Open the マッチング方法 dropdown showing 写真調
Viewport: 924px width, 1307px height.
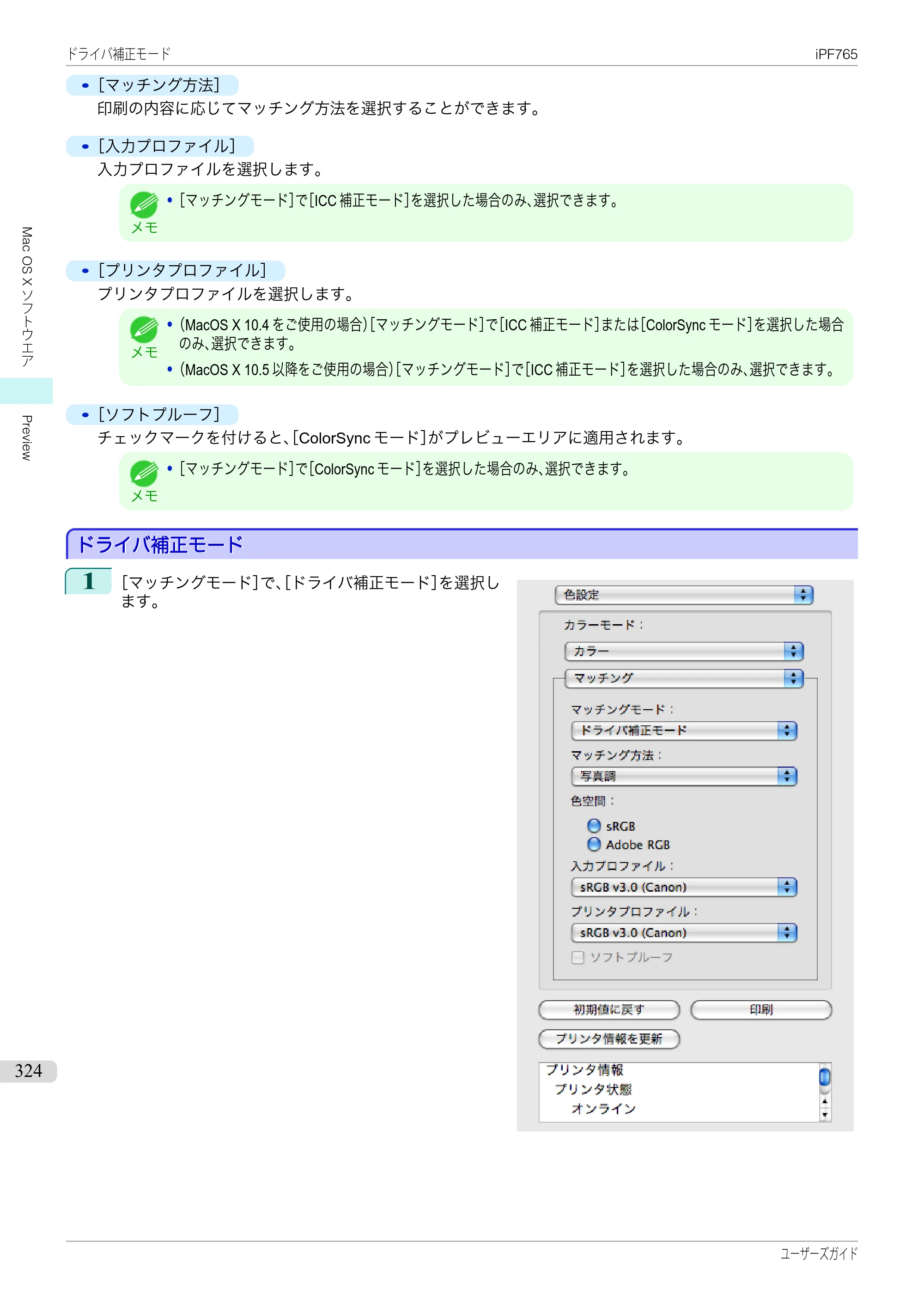point(684,776)
